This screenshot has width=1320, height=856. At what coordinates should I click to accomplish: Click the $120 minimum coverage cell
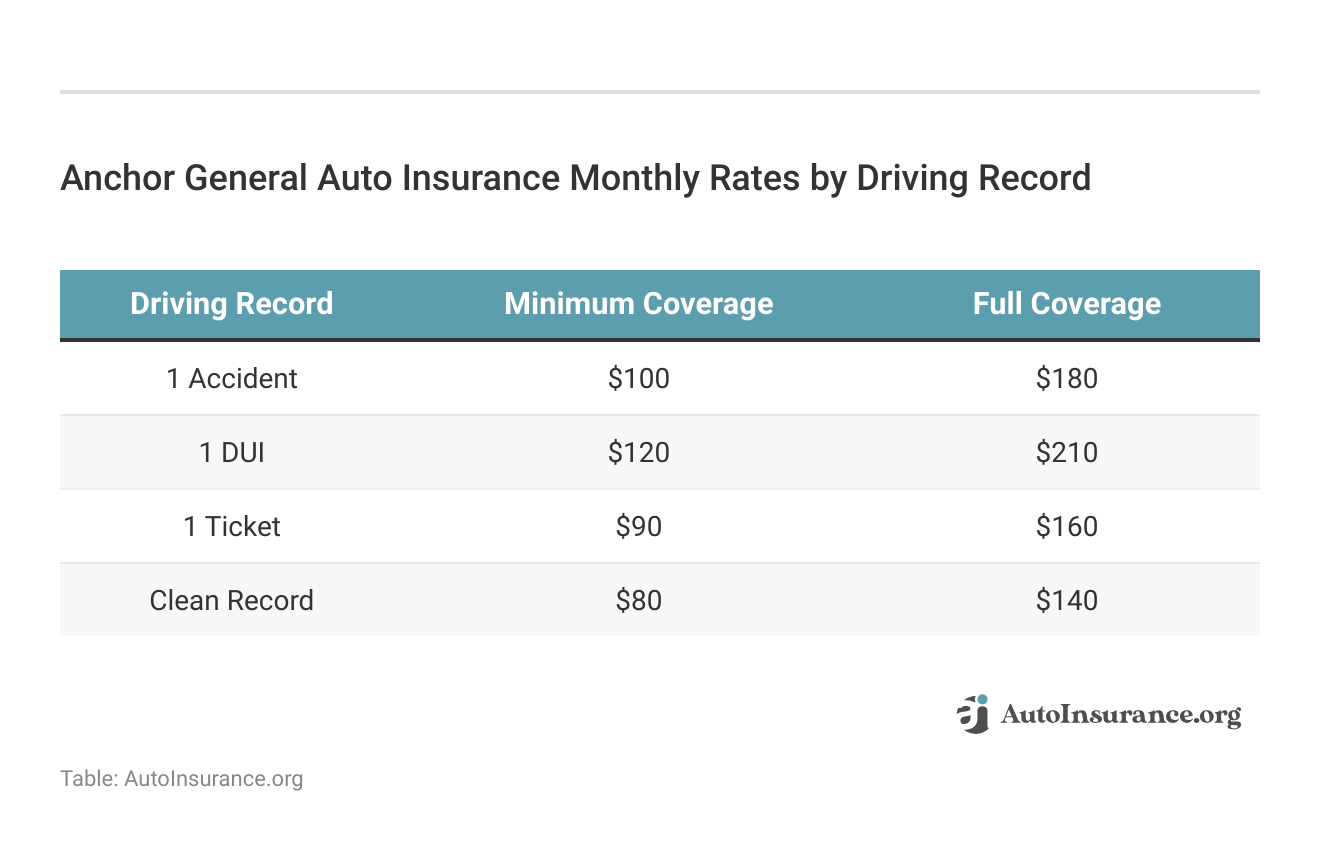(638, 452)
